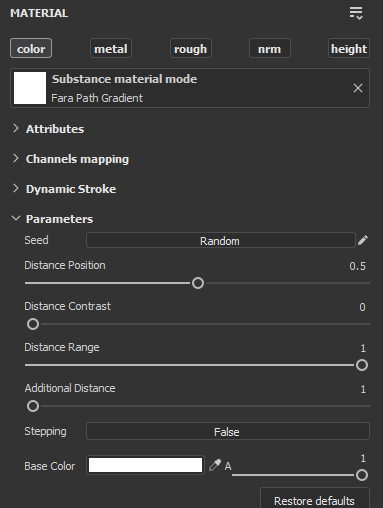
Task: Click the Additional Distance value 1
Action: pos(363,389)
